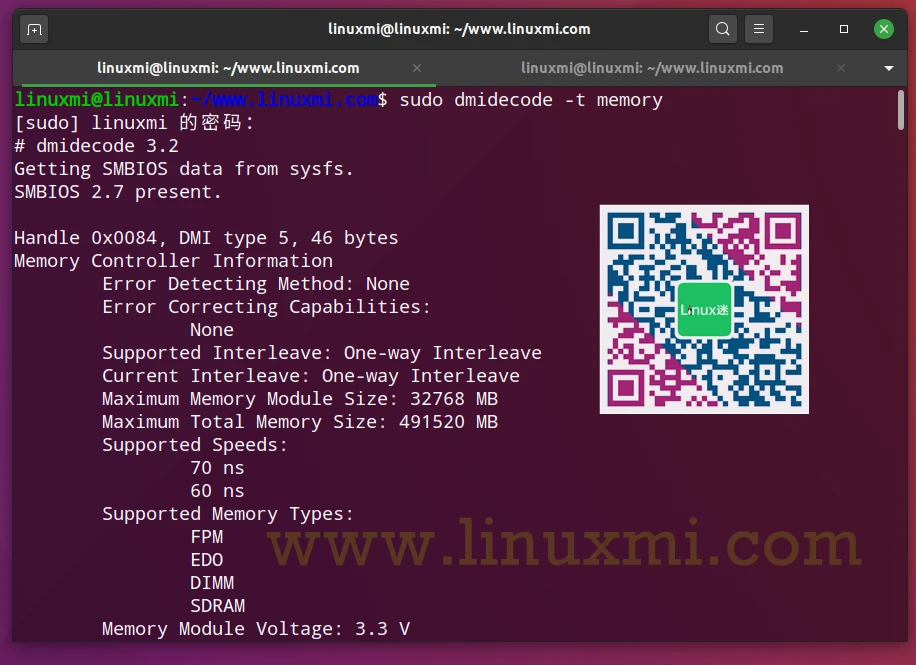Click the 'DIMM' memory type
Viewport: 916px width, 665px height.
pos(212,583)
